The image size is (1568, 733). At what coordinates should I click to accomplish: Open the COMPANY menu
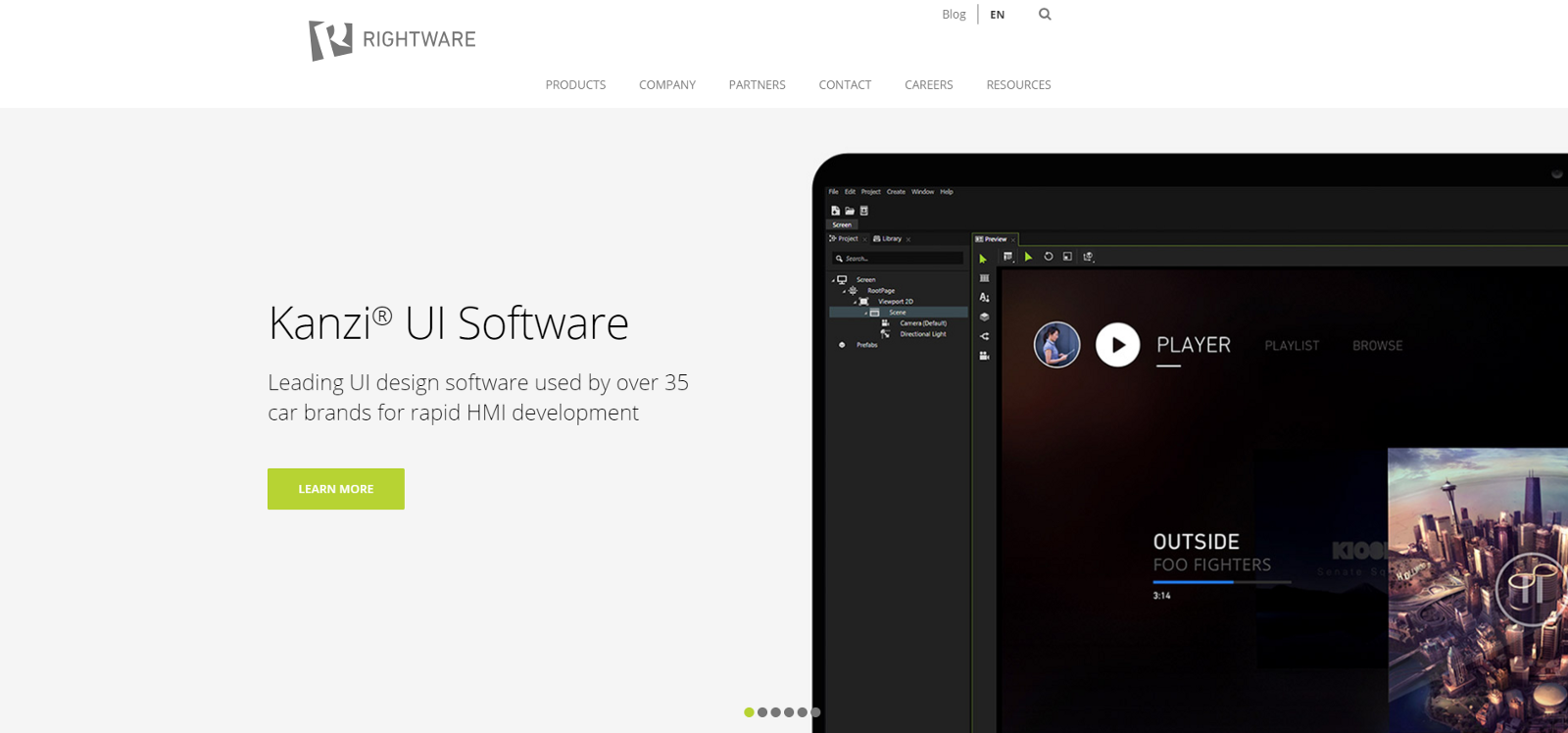(x=667, y=85)
